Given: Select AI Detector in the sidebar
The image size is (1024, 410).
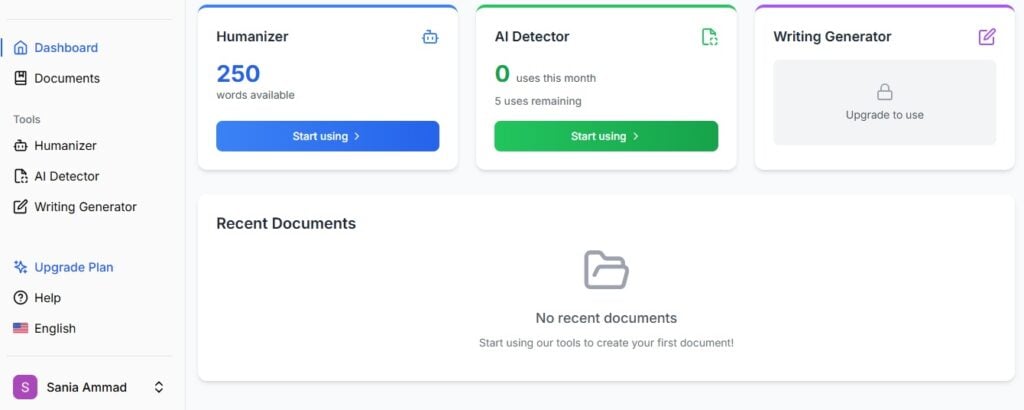Looking at the screenshot, I should point(67,176).
